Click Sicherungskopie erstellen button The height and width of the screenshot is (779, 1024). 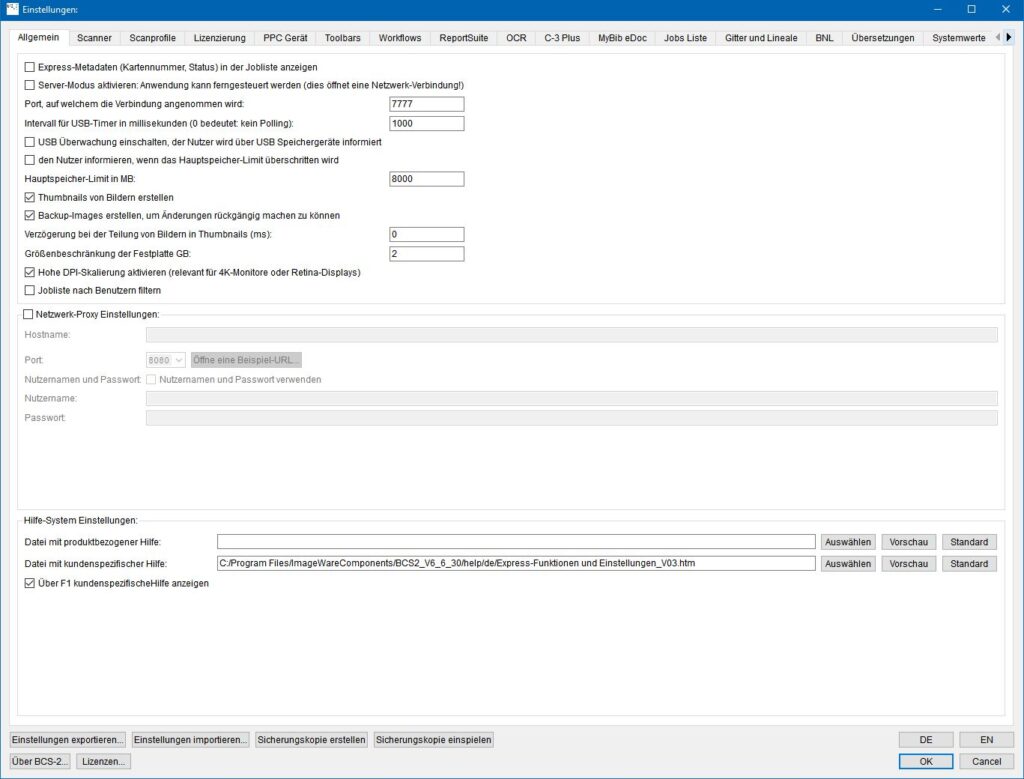point(312,740)
